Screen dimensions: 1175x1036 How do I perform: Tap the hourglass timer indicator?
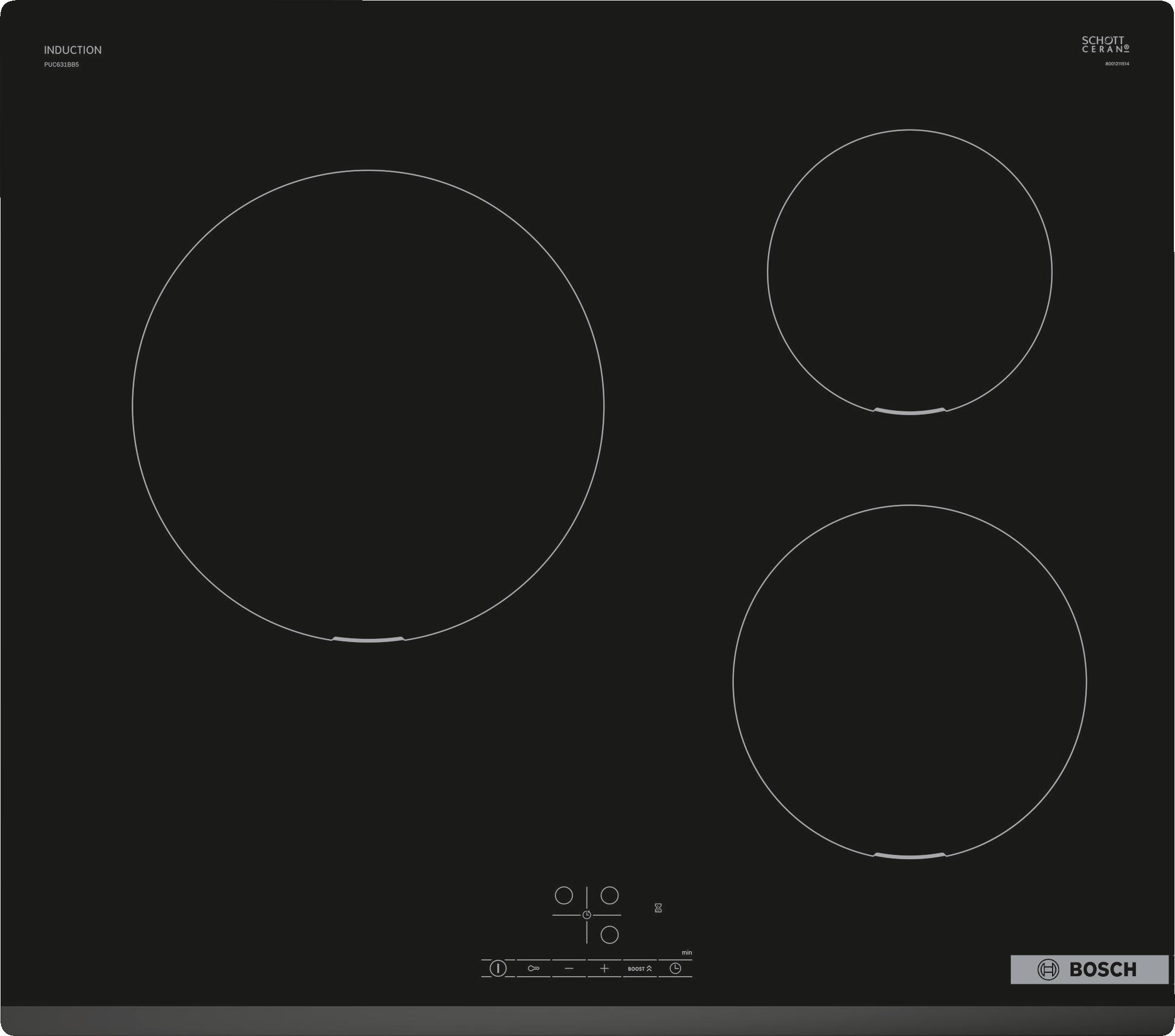pos(658,908)
